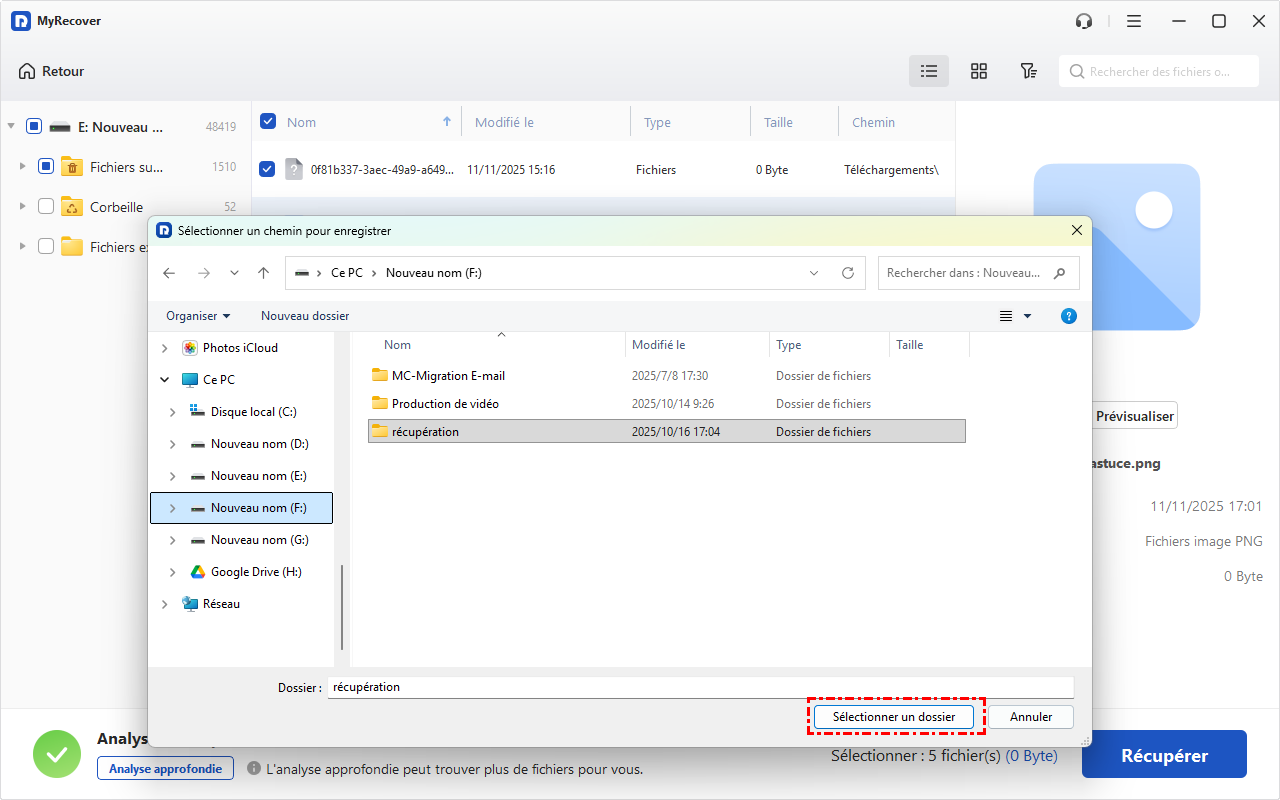Click the Annuler button
Viewport: 1280px width, 800px height.
[1030, 717]
